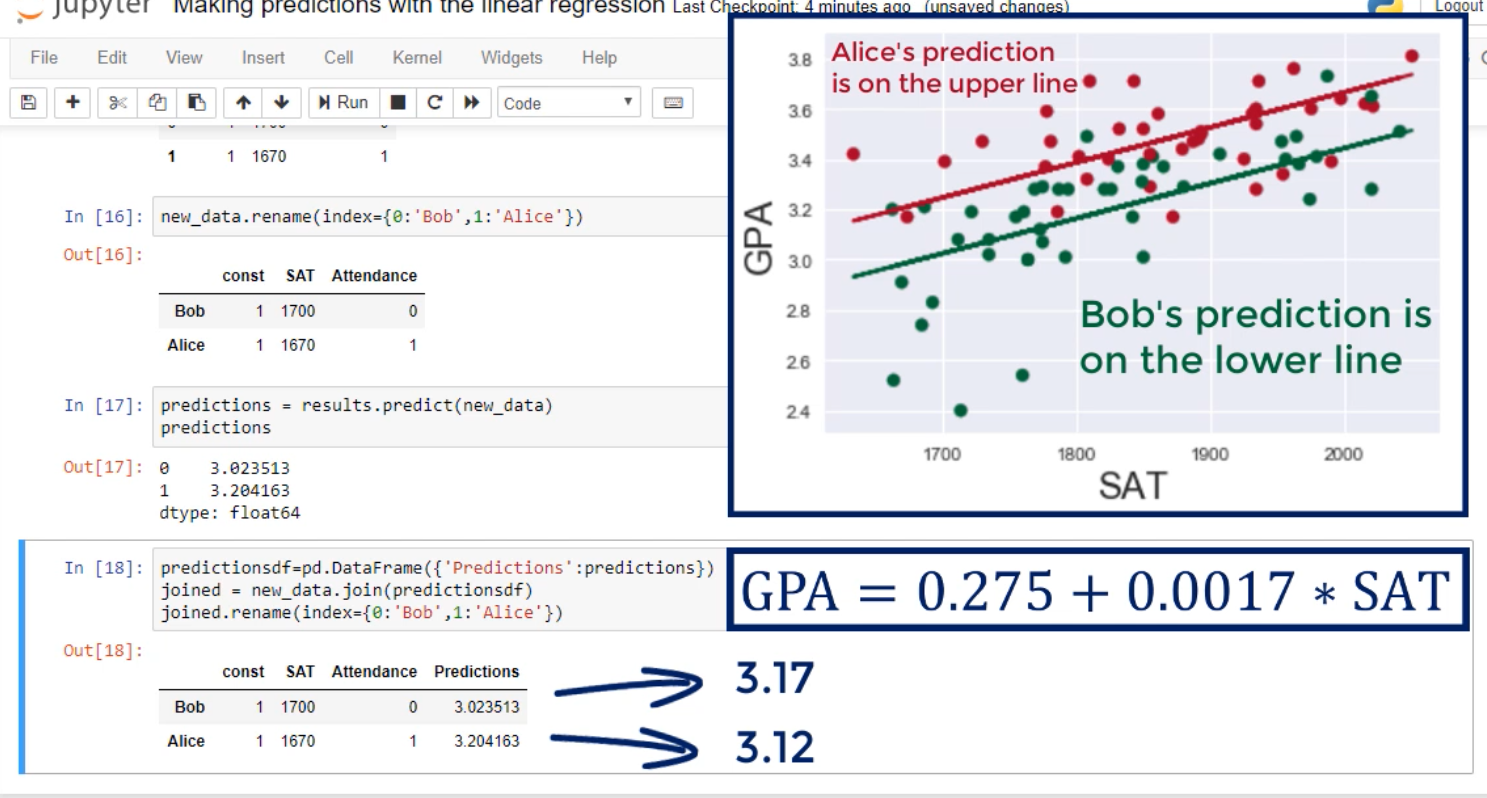Viewport: 1487px width, 798px height.
Task: Click the notebook title to rename it
Action: [x=419, y=7]
